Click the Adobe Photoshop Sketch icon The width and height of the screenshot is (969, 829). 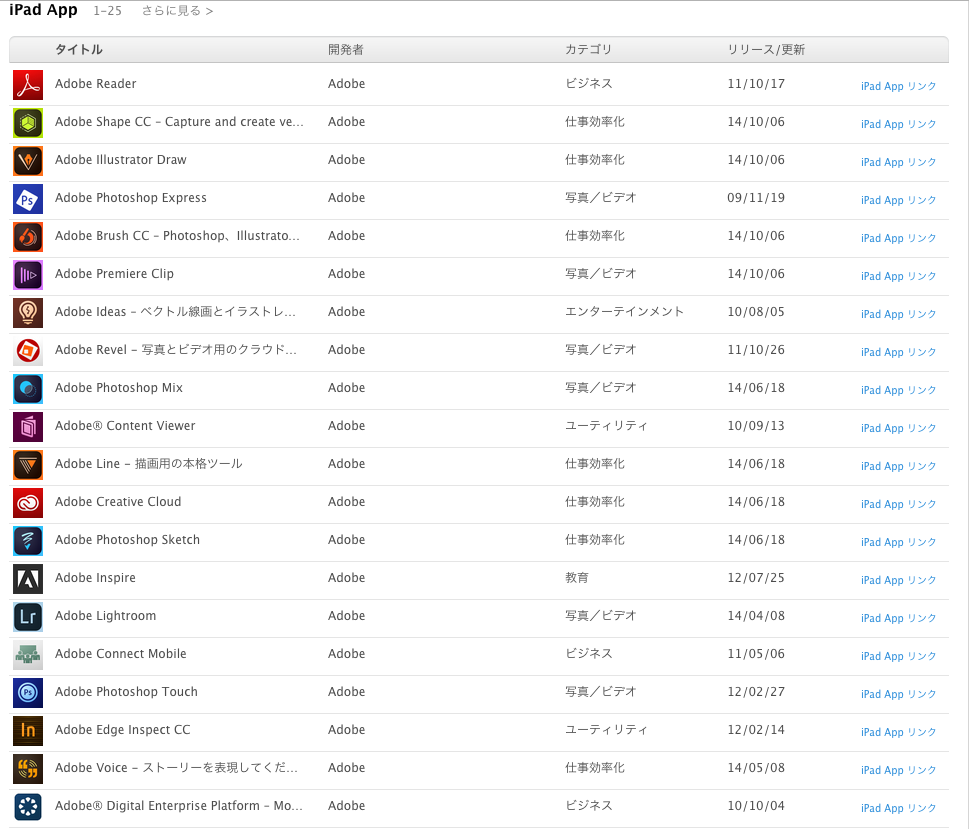(28, 542)
